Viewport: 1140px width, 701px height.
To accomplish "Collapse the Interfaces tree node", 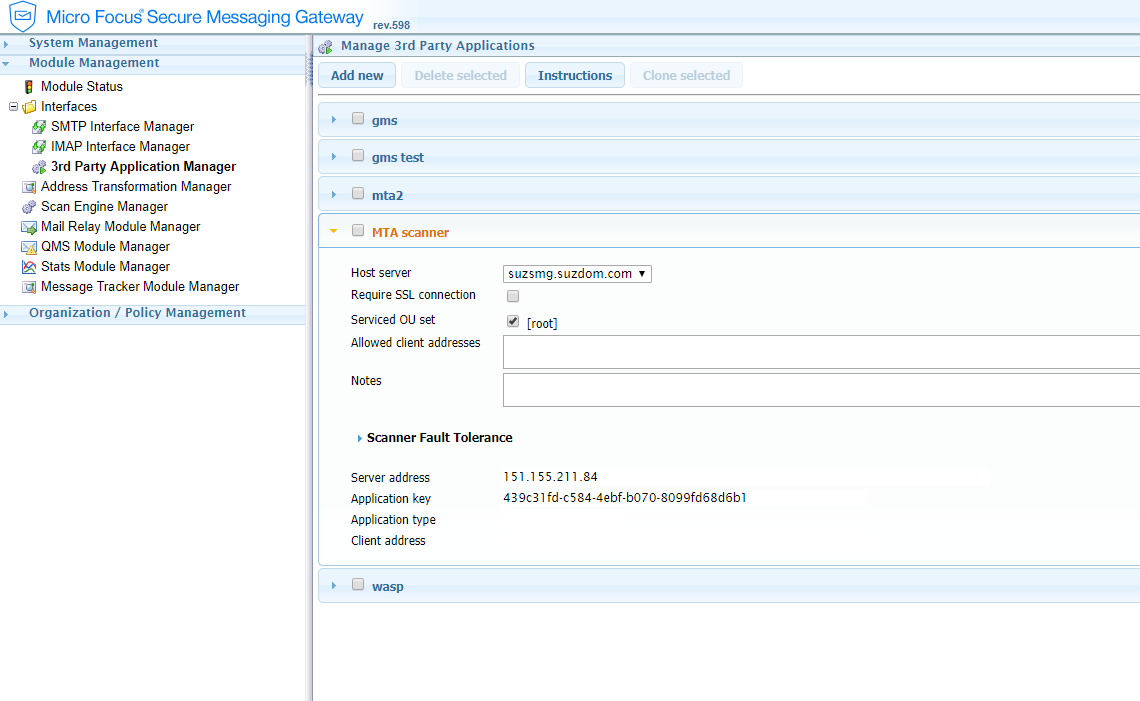I will (13, 106).
